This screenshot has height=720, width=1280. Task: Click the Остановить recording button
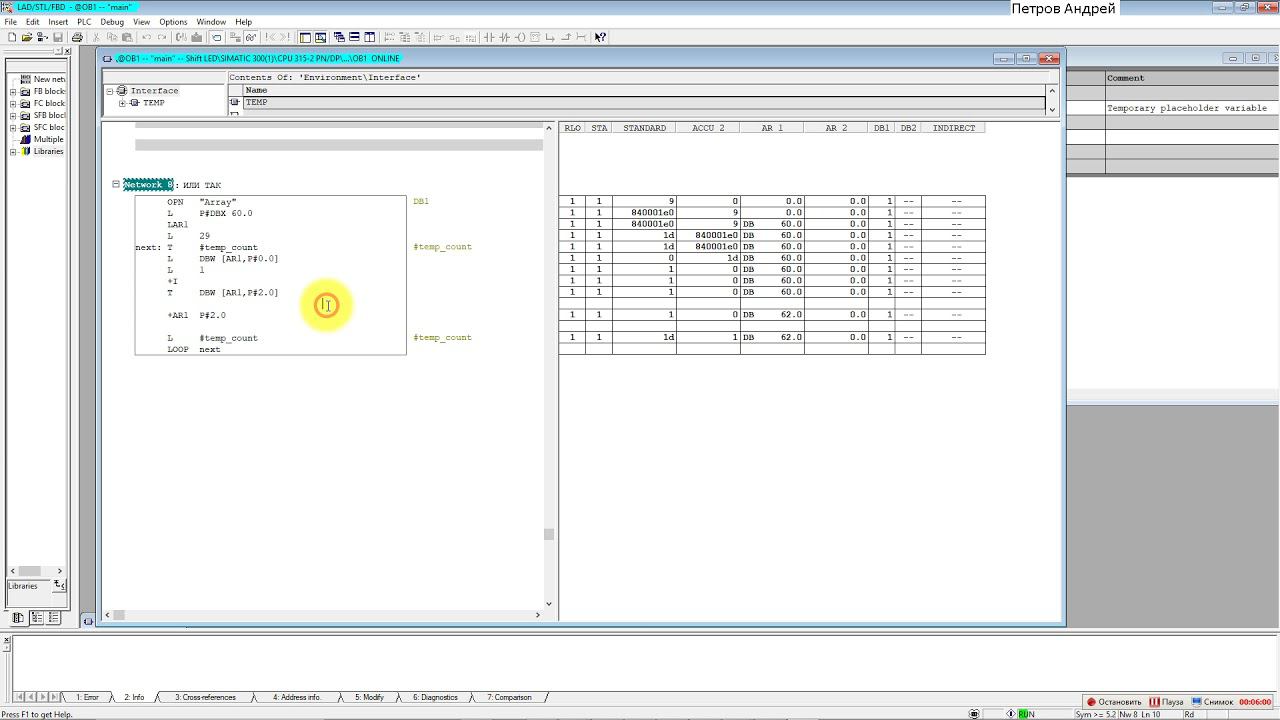[1114, 702]
